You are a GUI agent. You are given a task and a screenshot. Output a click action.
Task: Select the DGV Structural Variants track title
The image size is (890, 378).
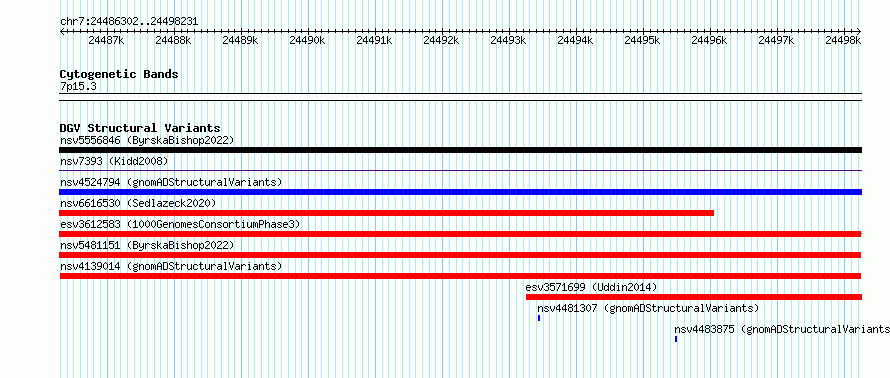[140, 128]
